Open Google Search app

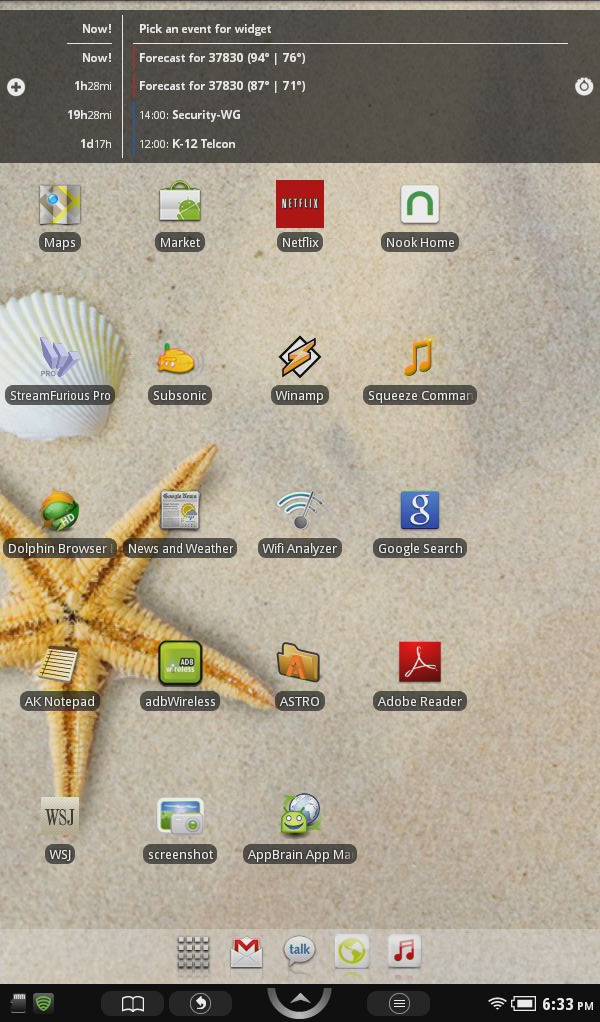click(x=420, y=510)
